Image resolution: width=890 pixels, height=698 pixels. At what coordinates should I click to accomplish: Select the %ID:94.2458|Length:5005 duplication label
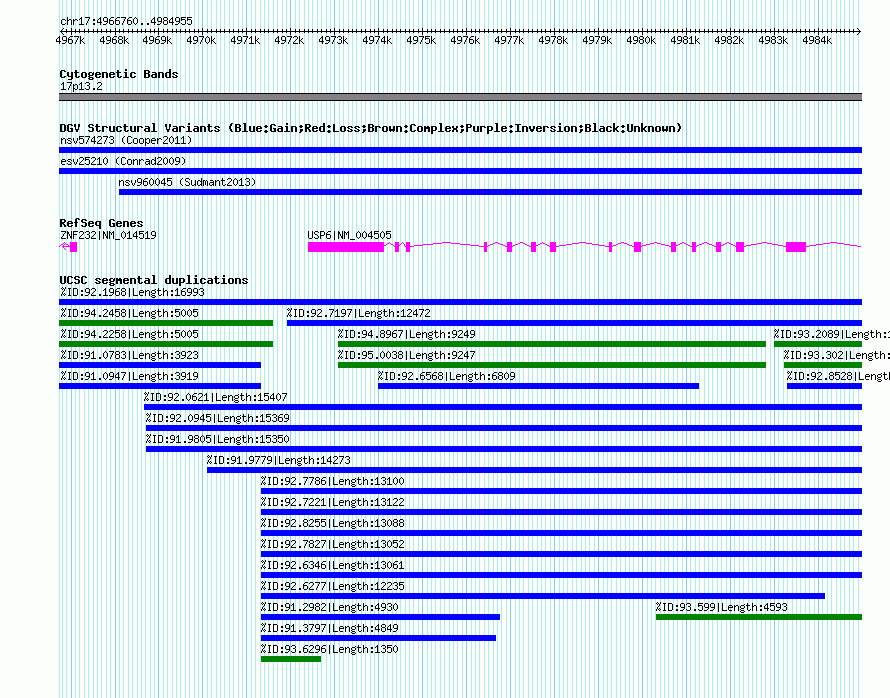pyautogui.click(x=129, y=313)
